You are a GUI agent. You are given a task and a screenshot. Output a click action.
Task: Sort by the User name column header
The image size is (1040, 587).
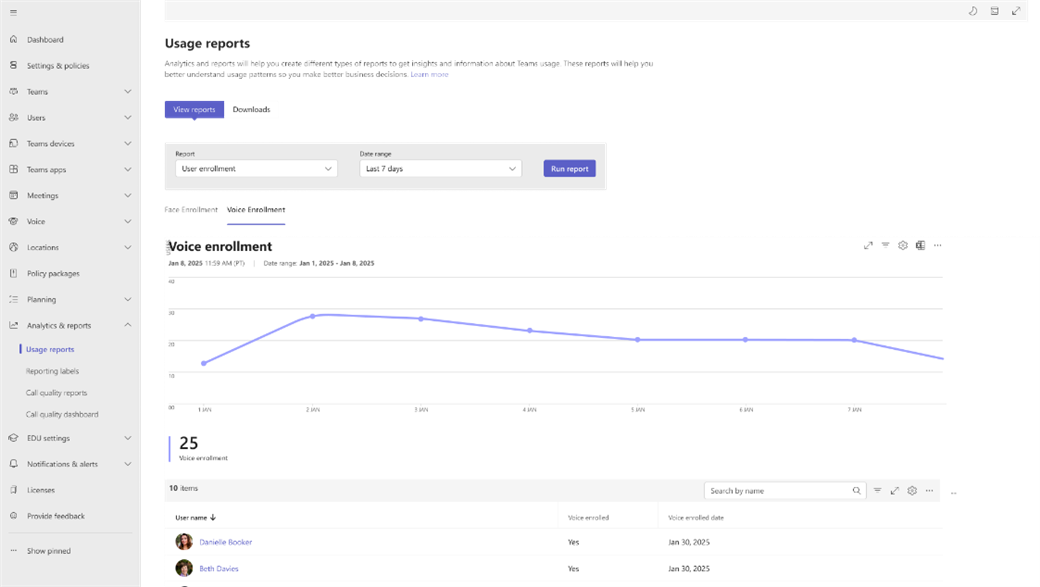point(196,518)
